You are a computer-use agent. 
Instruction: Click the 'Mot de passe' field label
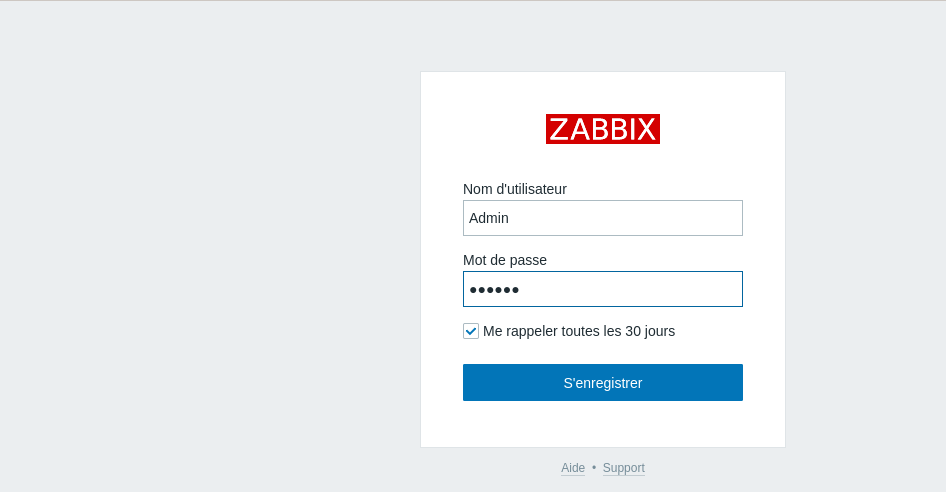(x=504, y=260)
